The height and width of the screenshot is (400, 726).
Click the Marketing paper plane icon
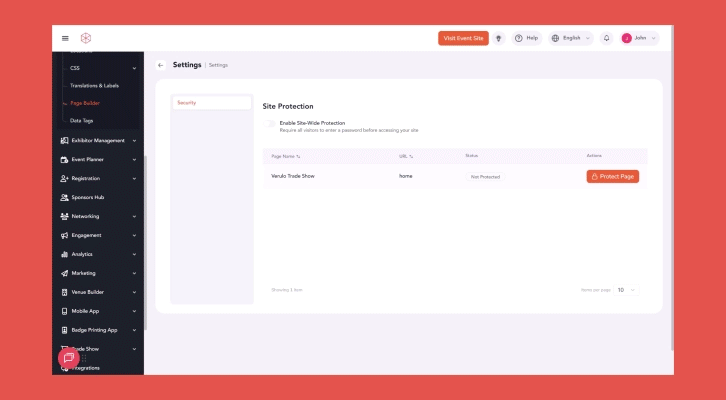64,274
